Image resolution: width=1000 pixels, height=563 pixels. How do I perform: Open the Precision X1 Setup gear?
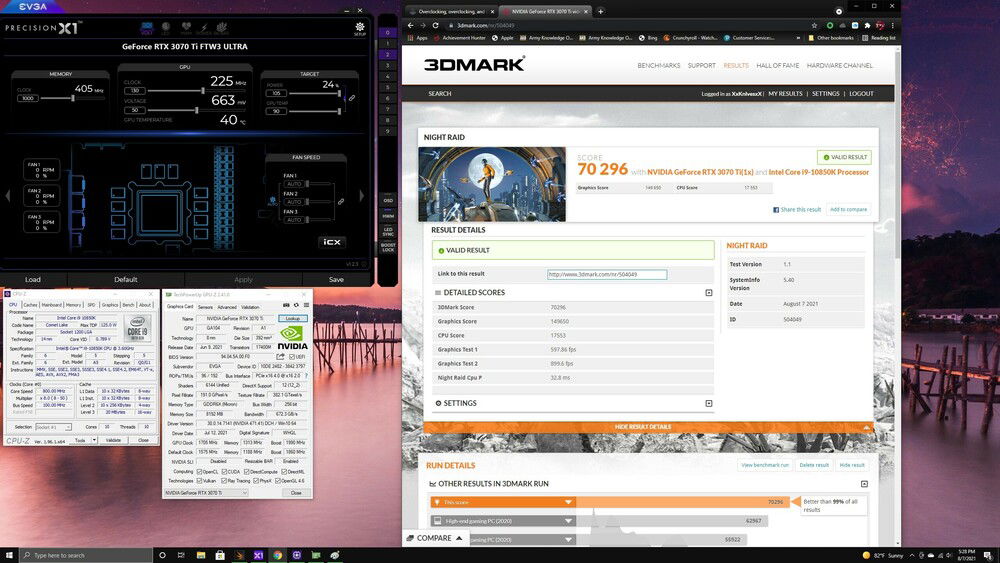point(359,28)
